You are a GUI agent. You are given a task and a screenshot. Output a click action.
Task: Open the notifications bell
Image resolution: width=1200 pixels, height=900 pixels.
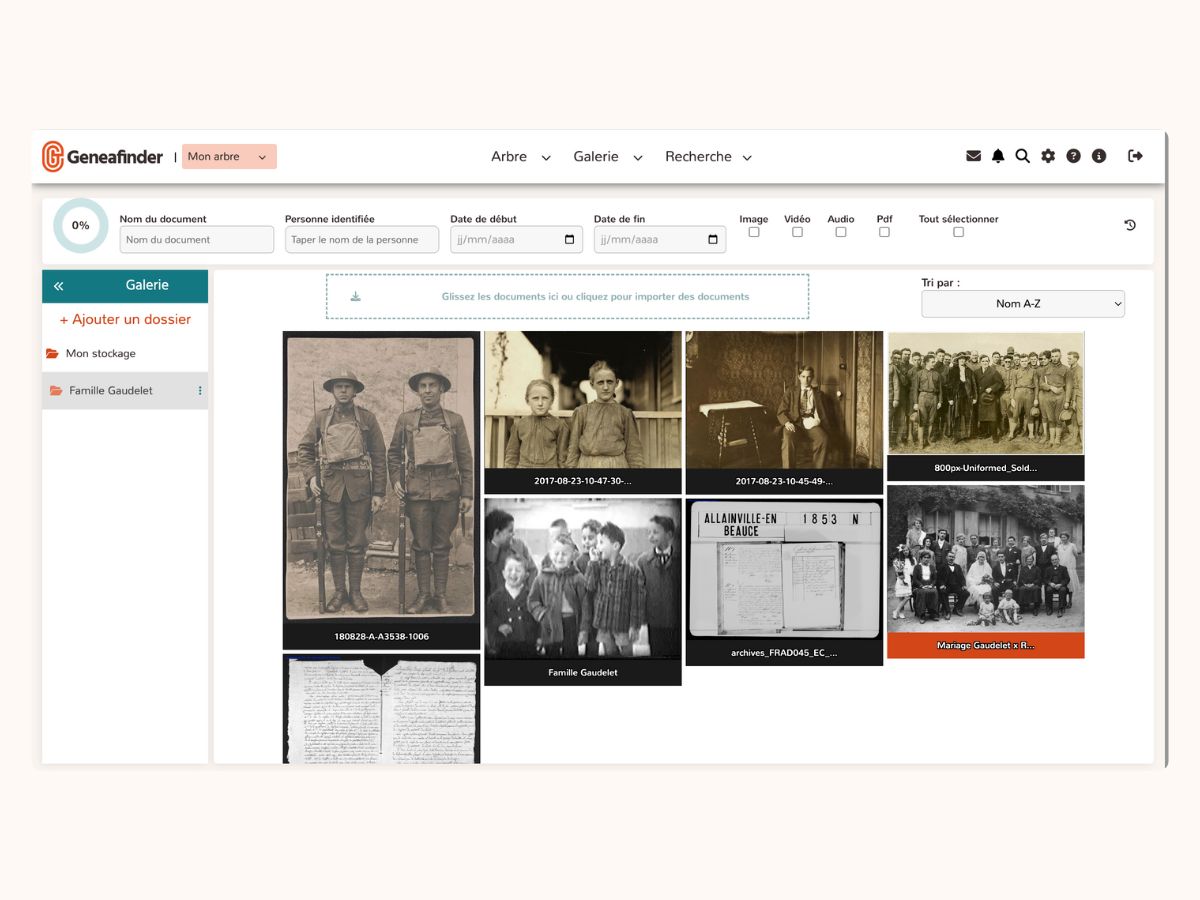pos(997,156)
